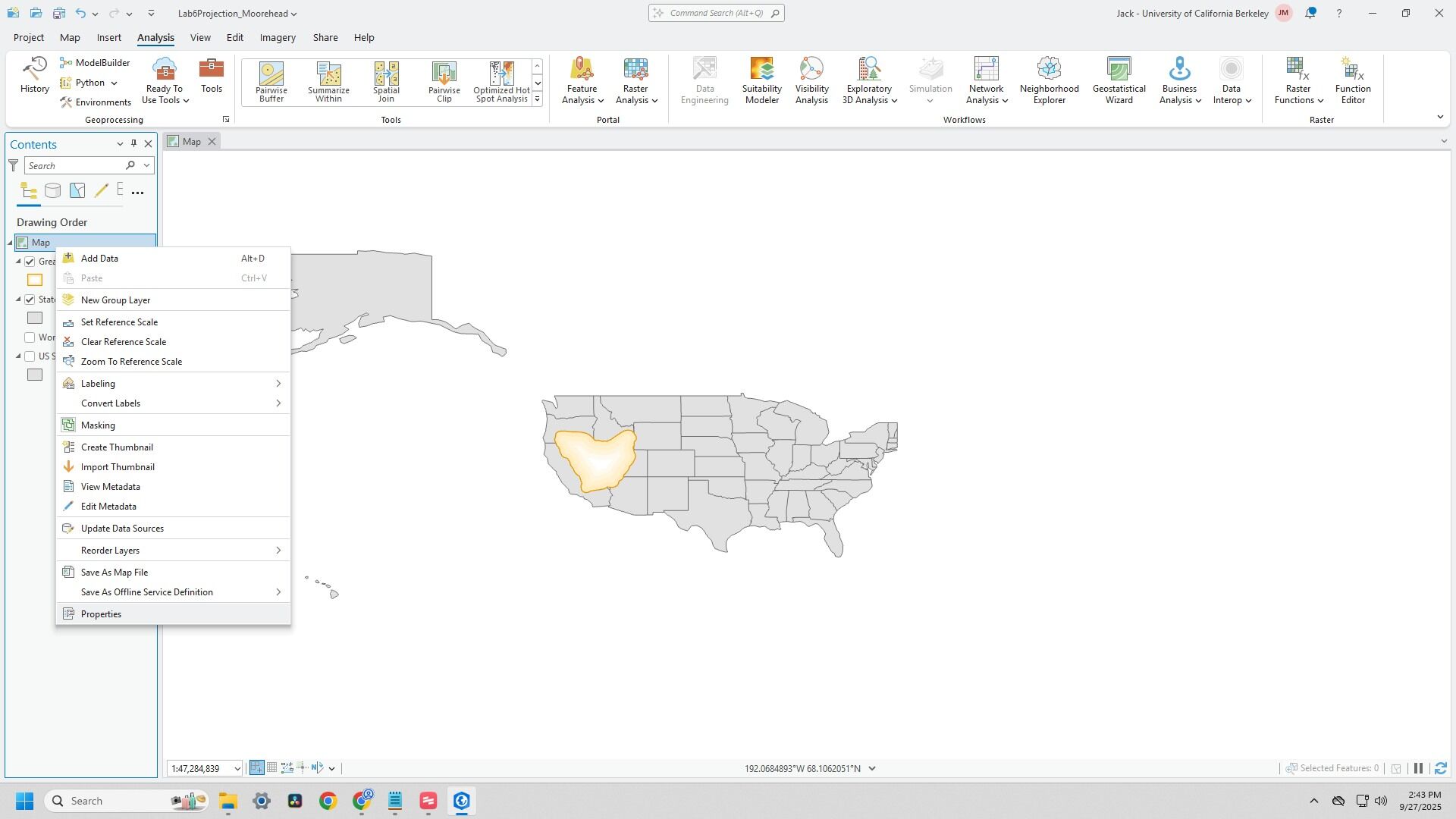Viewport: 1456px width, 819px height.
Task: Select Add Data menu entry
Action: pos(99,259)
